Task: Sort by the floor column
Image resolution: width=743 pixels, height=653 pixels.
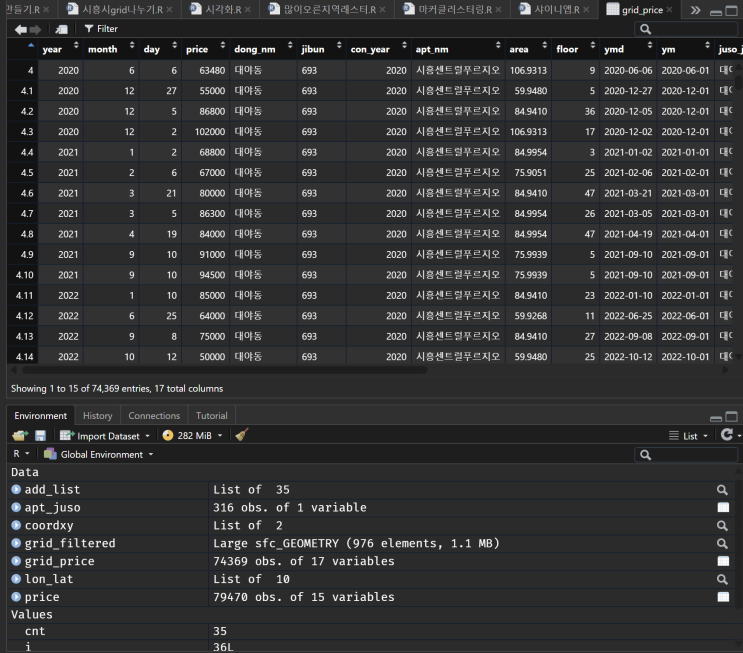Action: click(576, 49)
